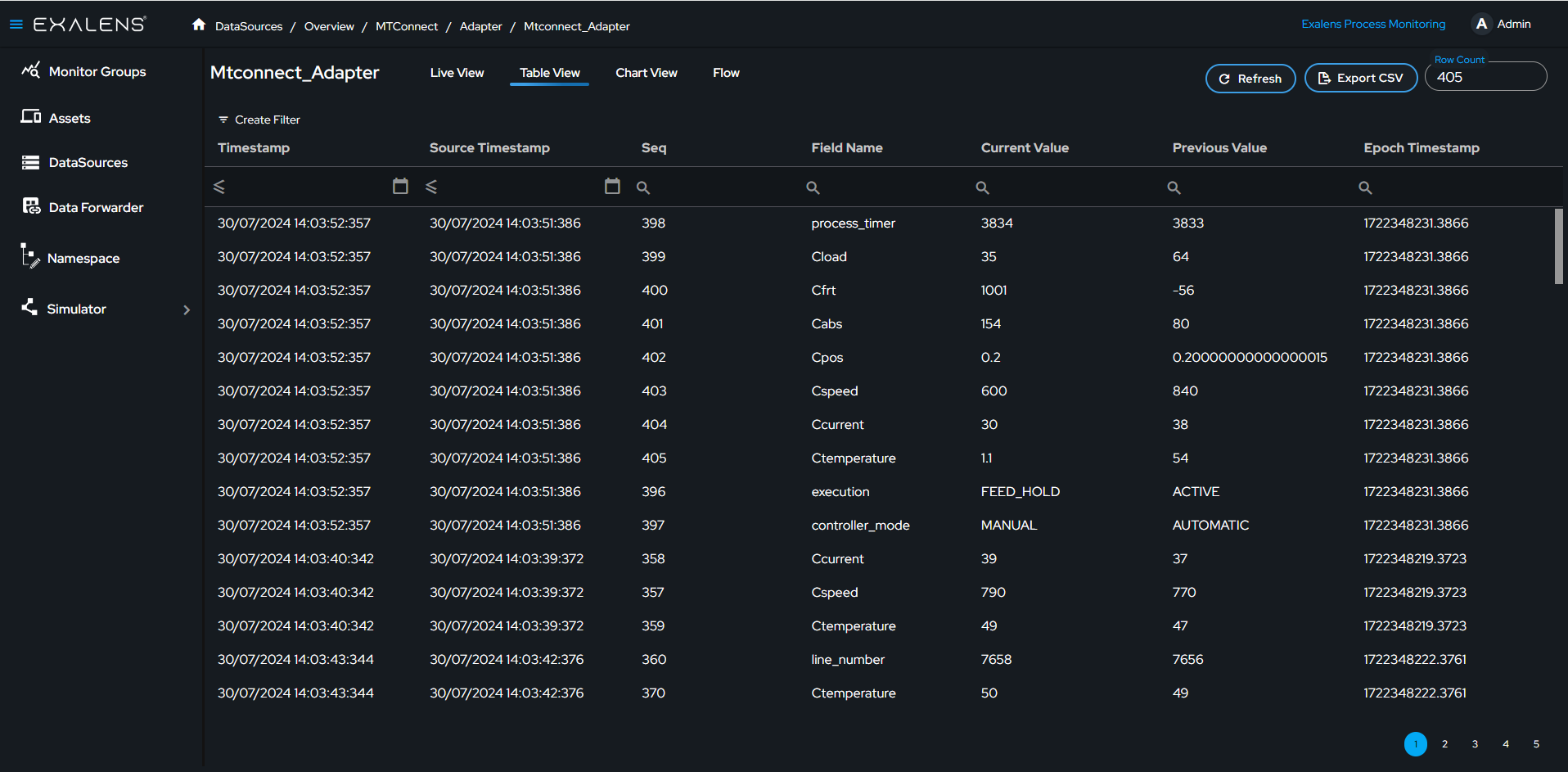This screenshot has height=772, width=1568.
Task: Select the Cload field name cell
Action: tap(829, 256)
